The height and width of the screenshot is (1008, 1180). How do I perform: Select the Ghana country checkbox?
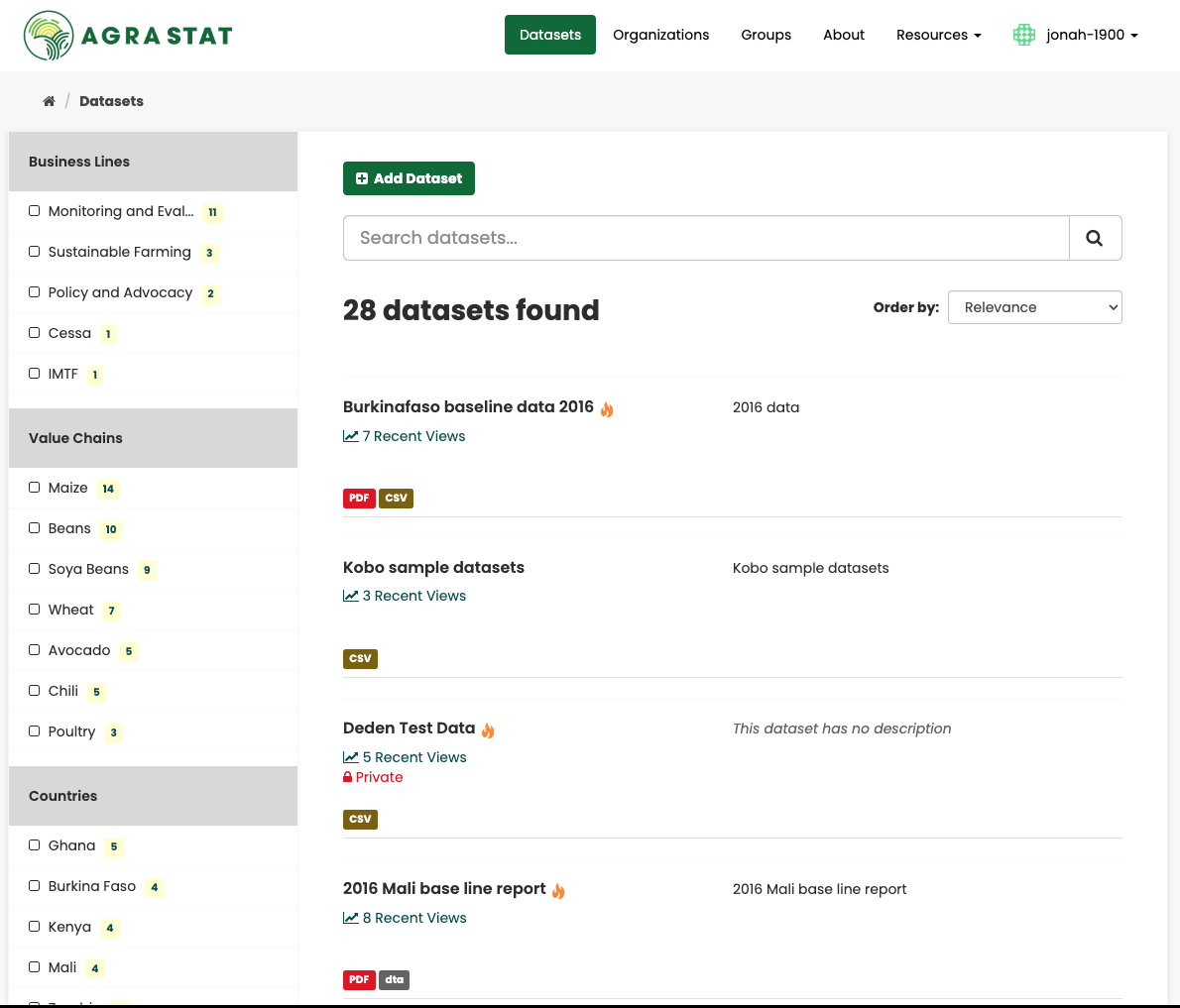pyautogui.click(x=34, y=845)
